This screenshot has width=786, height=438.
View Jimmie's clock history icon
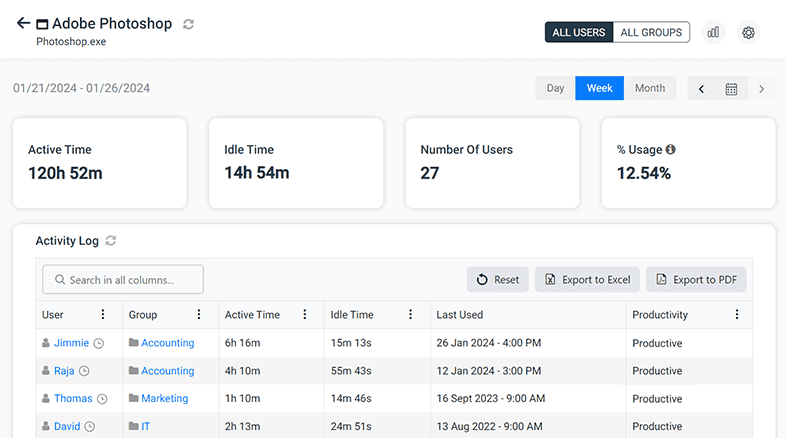pos(98,343)
